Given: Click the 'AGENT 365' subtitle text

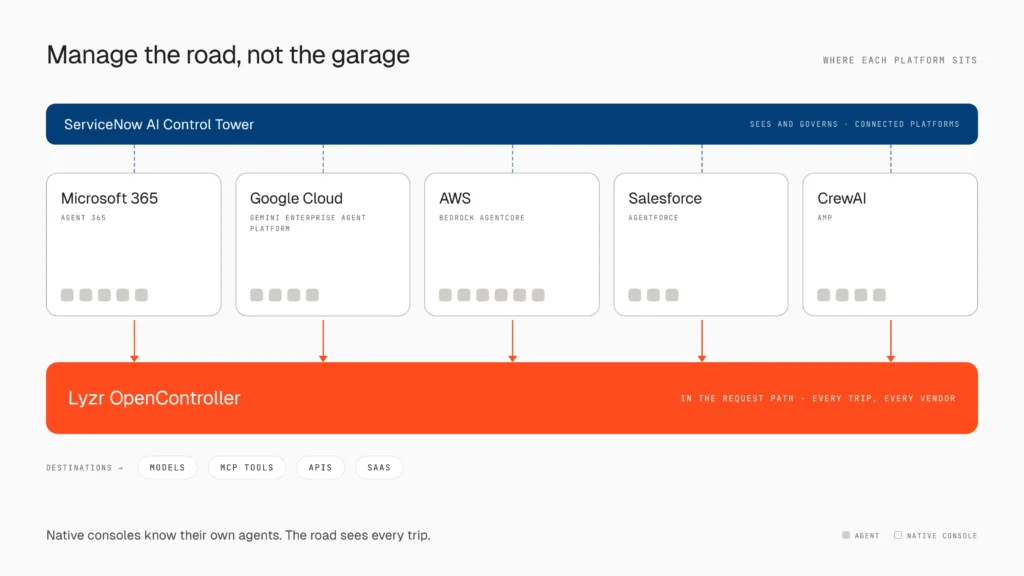Looking at the screenshot, I should tap(83, 217).
